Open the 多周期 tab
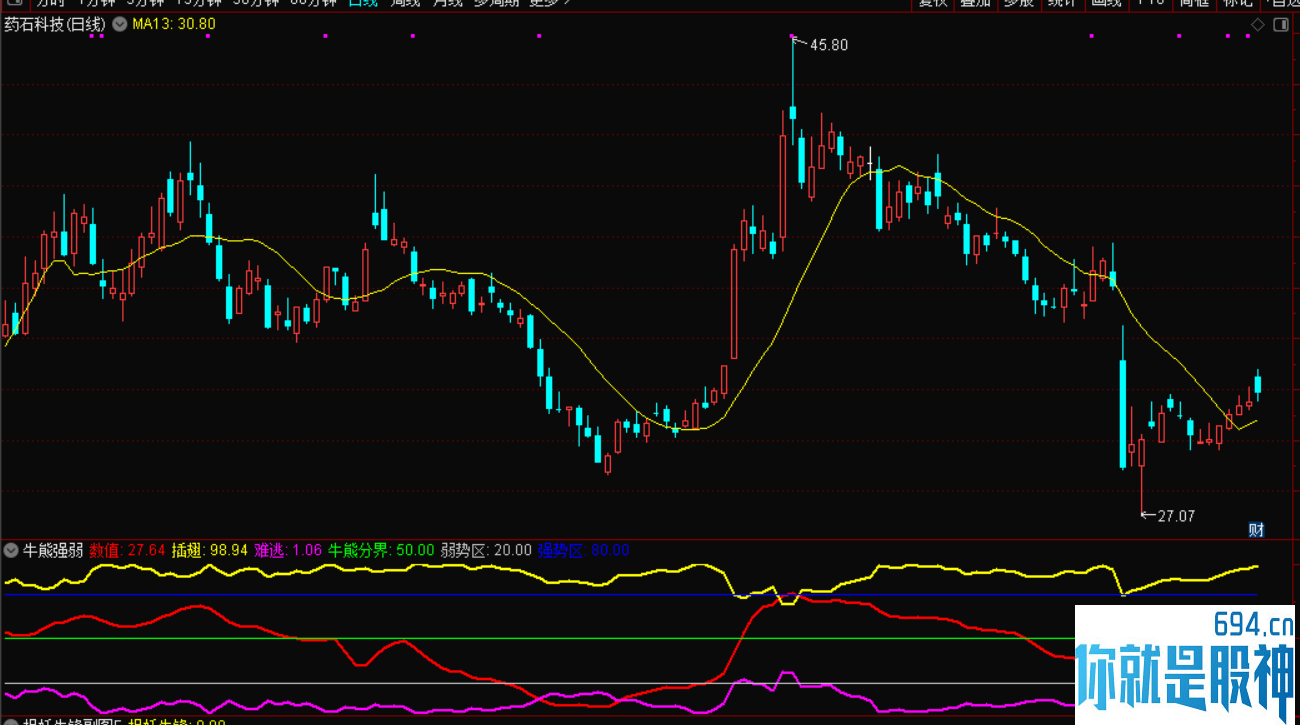The height and width of the screenshot is (725, 1300). point(496,4)
